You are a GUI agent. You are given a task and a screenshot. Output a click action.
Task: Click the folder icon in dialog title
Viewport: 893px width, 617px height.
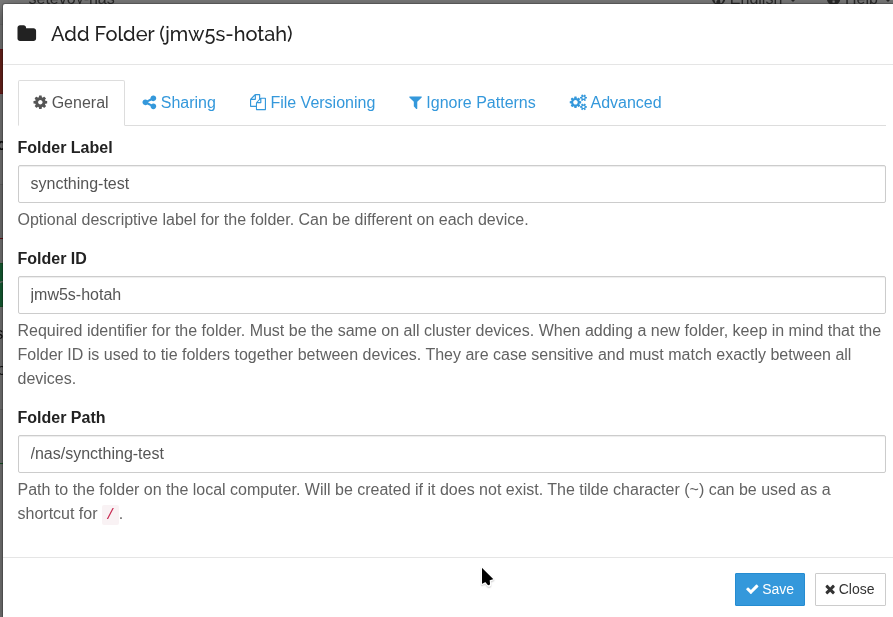[x=27, y=34]
